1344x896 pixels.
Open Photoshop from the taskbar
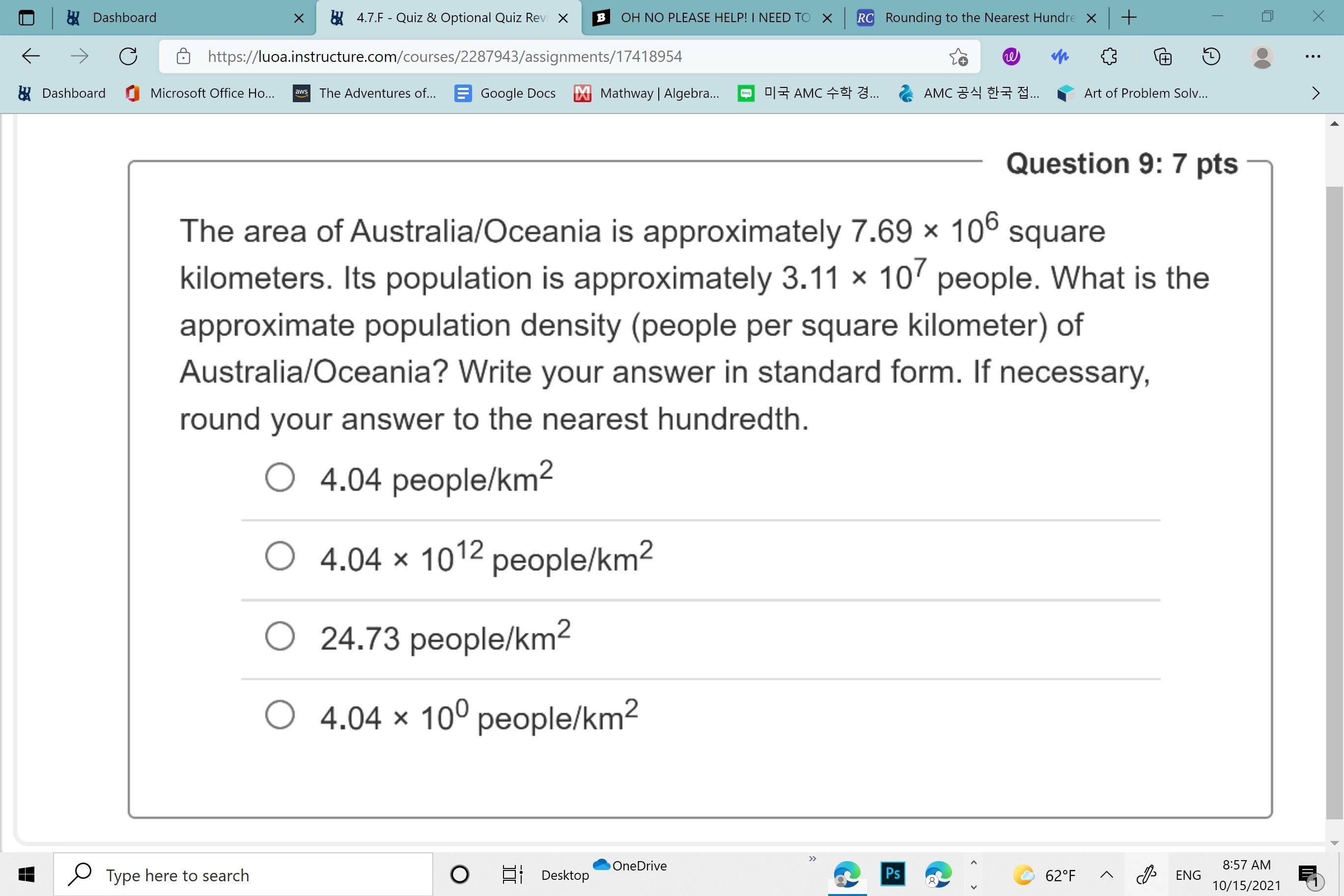pyautogui.click(x=893, y=874)
